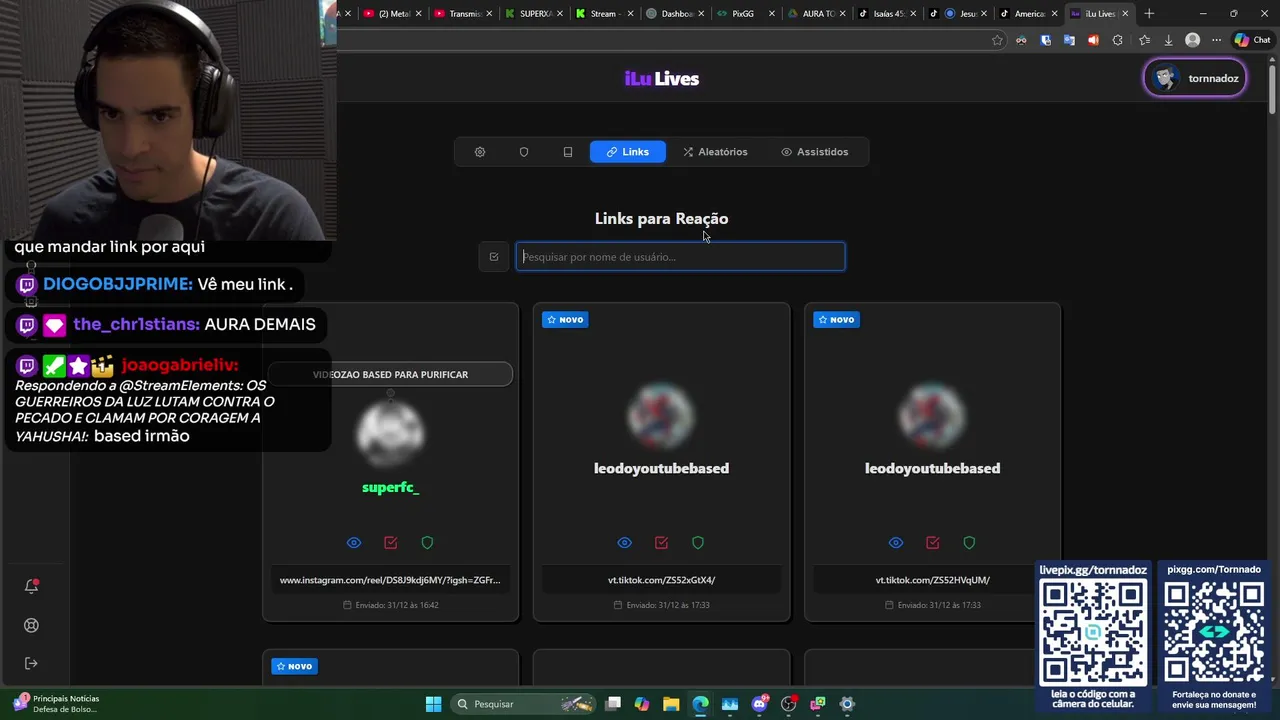
Task: Click red check icon on ZS52xGtX4 card
Action: tap(662, 543)
